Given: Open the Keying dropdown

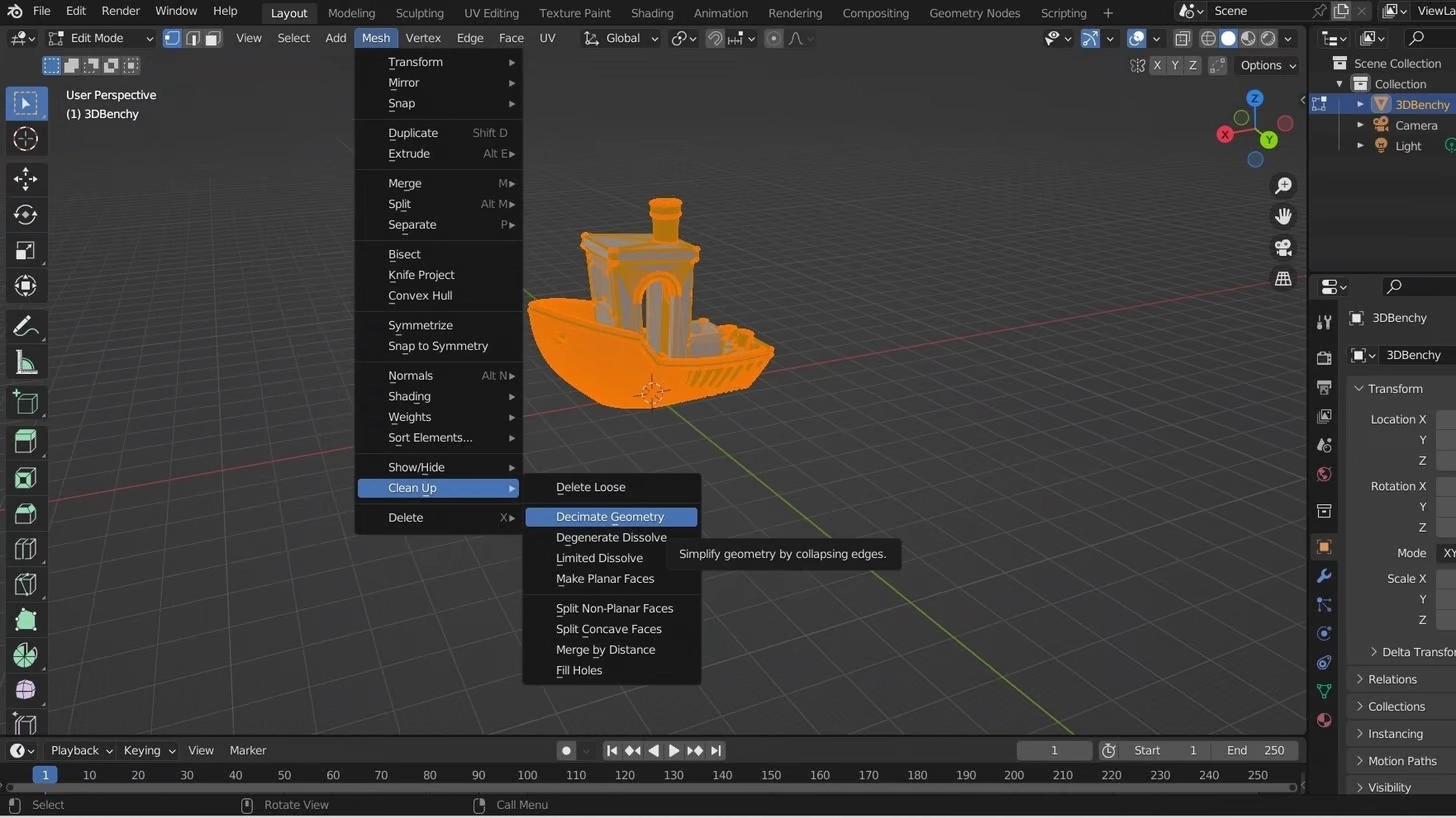Looking at the screenshot, I should pyautogui.click(x=149, y=750).
